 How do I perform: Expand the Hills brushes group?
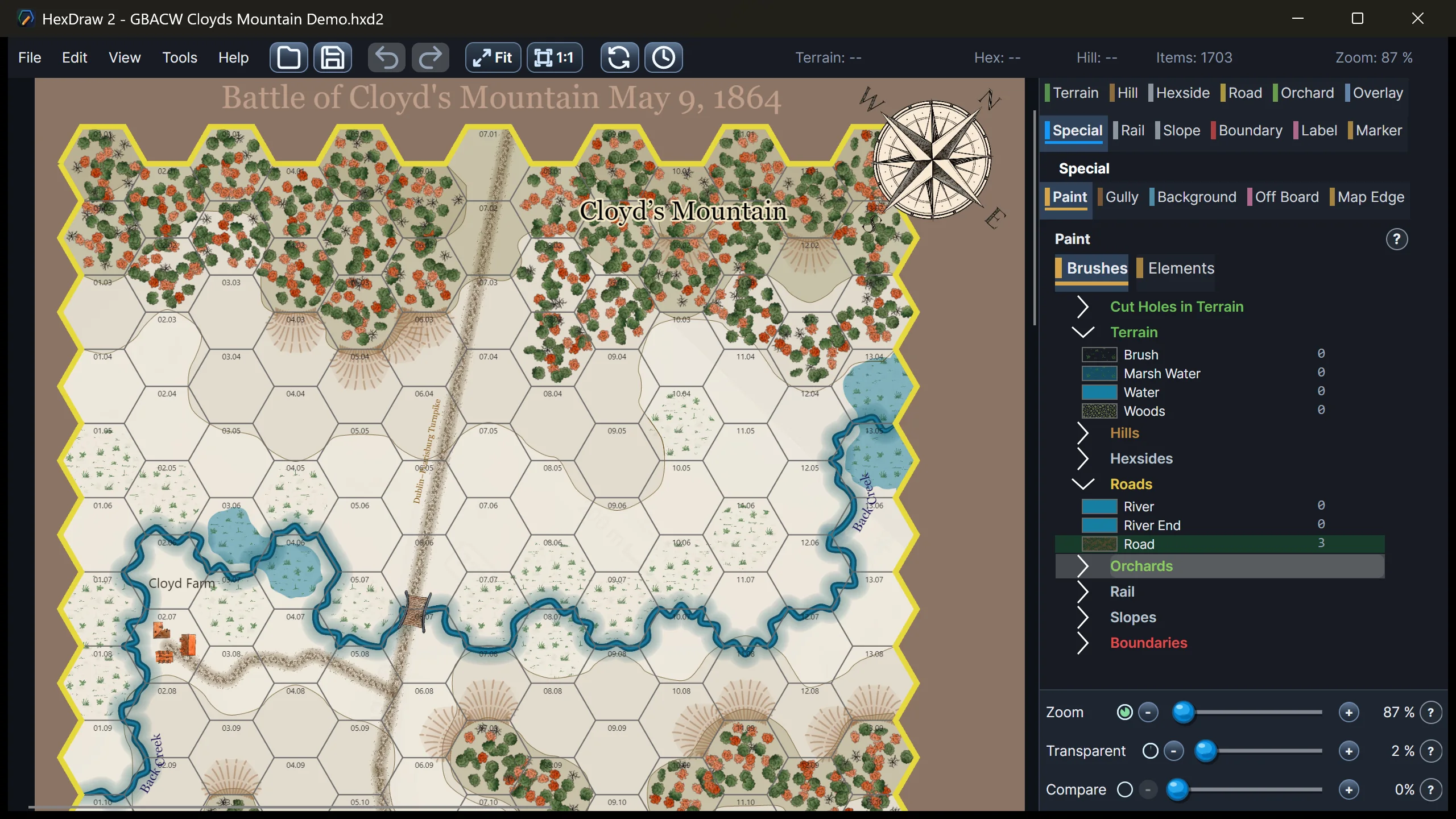pos(1083,433)
